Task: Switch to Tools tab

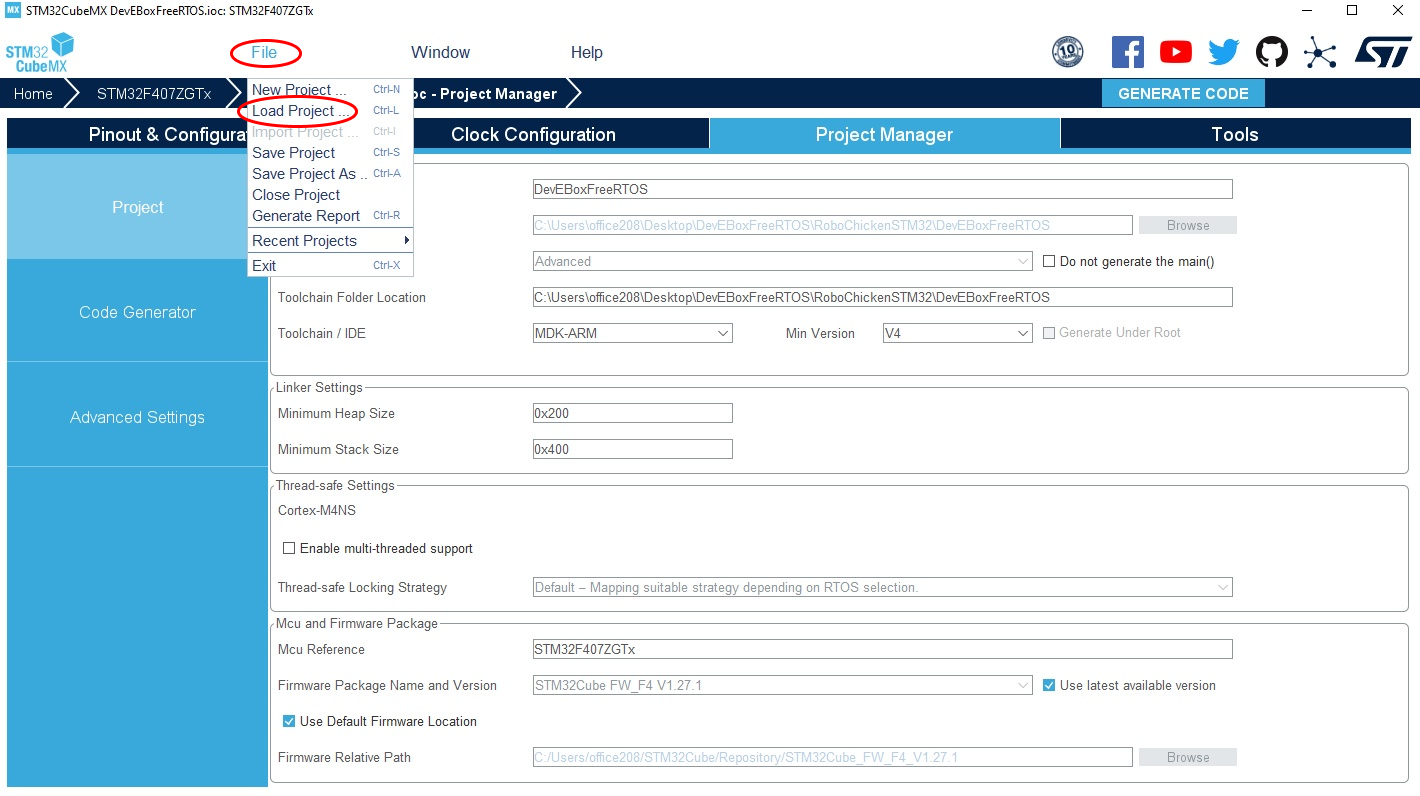Action: [1235, 134]
